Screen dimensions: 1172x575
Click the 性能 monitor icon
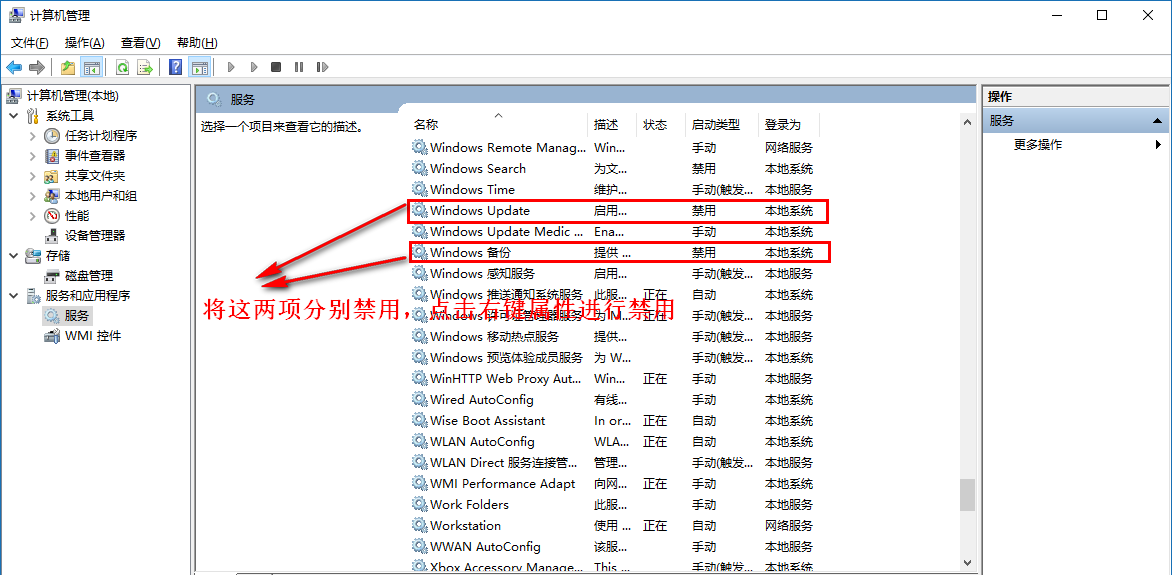52,216
